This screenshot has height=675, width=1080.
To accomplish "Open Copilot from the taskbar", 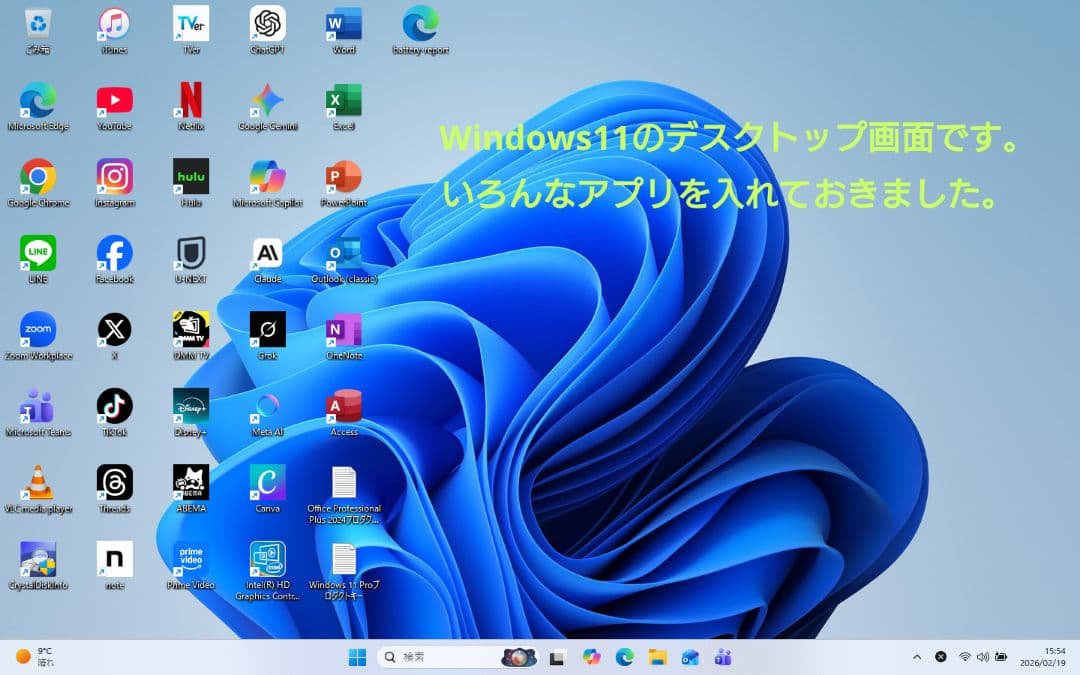I will click(590, 656).
